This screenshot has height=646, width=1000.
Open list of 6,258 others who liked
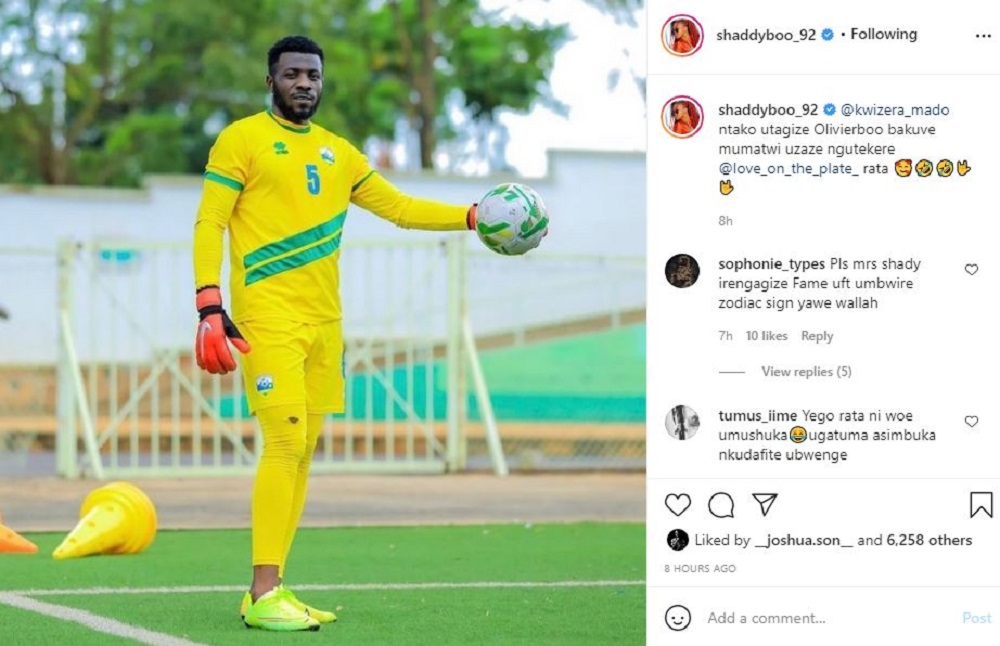click(x=929, y=540)
